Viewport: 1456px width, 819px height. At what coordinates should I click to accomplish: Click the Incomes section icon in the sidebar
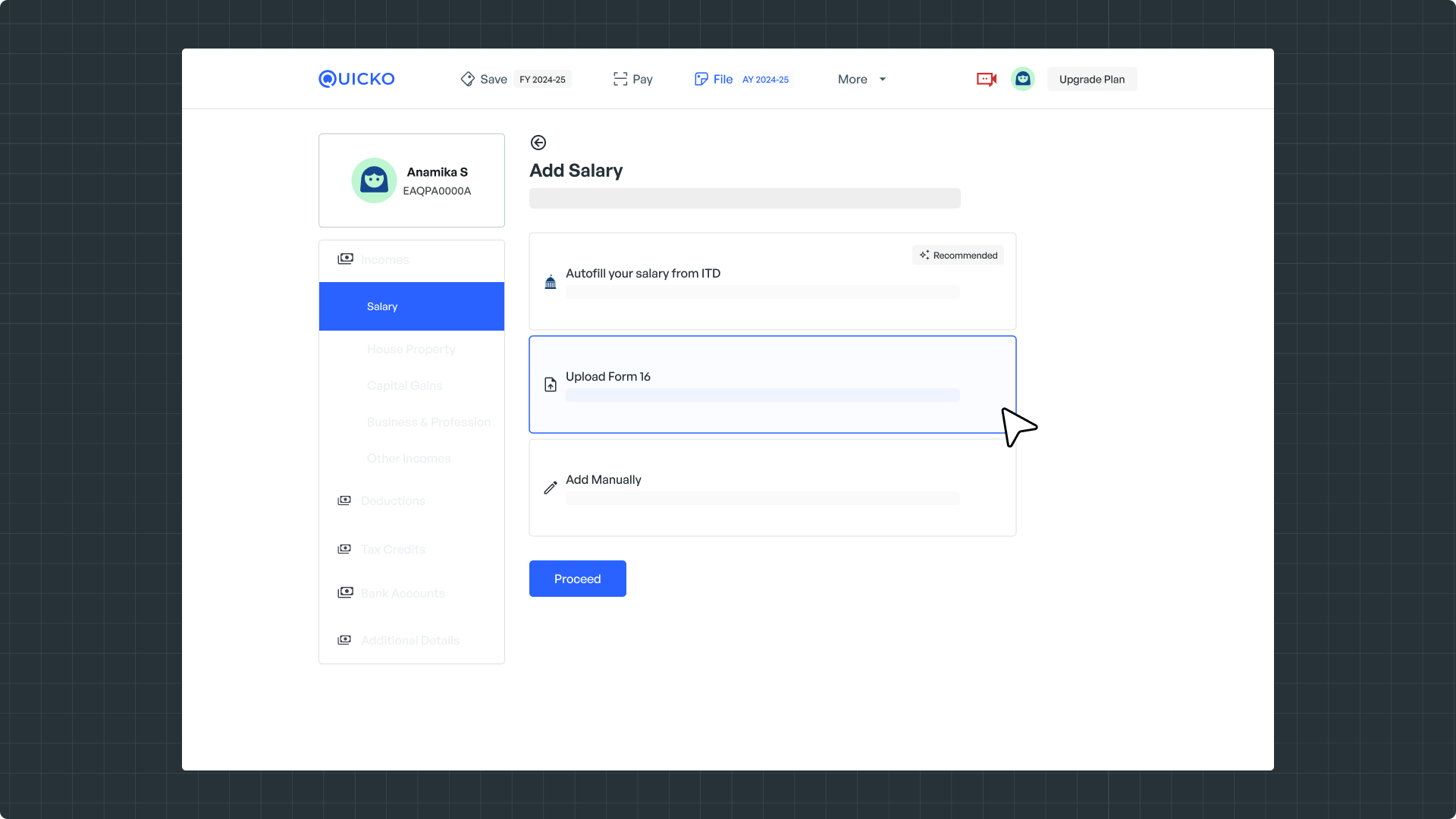(345, 259)
